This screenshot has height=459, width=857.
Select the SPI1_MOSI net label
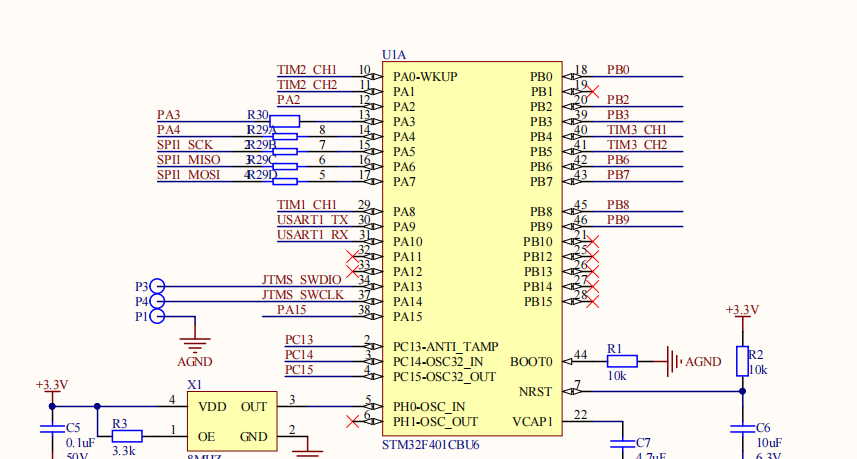click(188, 175)
